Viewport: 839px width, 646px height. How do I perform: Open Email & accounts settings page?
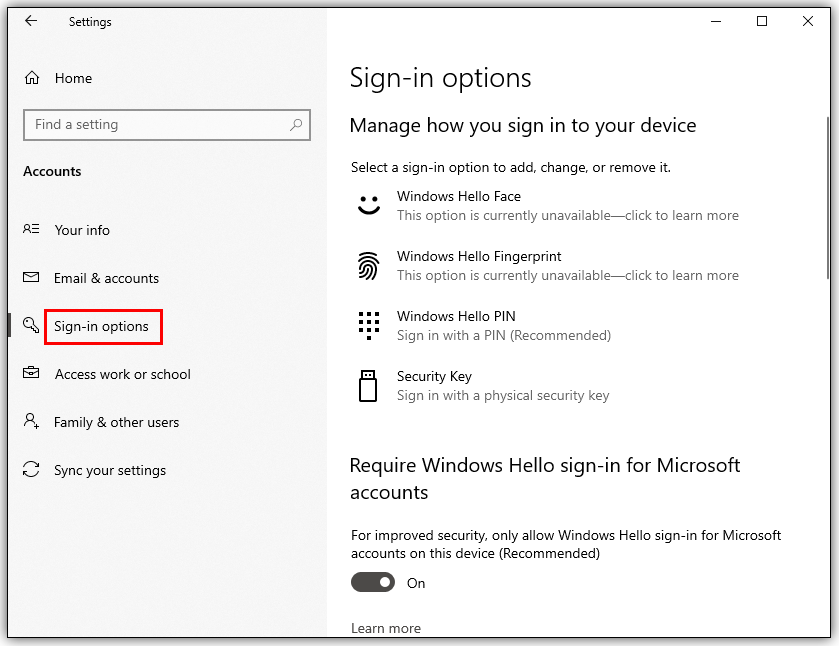pos(106,278)
